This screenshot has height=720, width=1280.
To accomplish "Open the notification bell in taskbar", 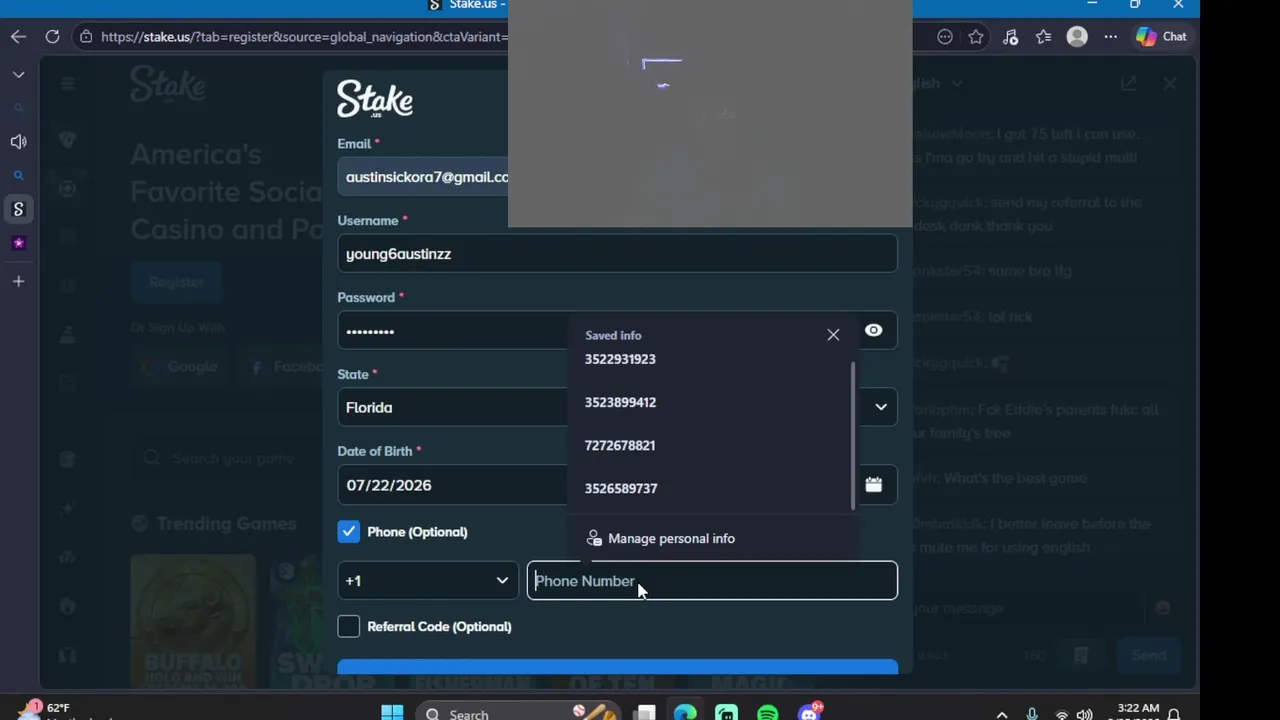I will (x=1174, y=714).
